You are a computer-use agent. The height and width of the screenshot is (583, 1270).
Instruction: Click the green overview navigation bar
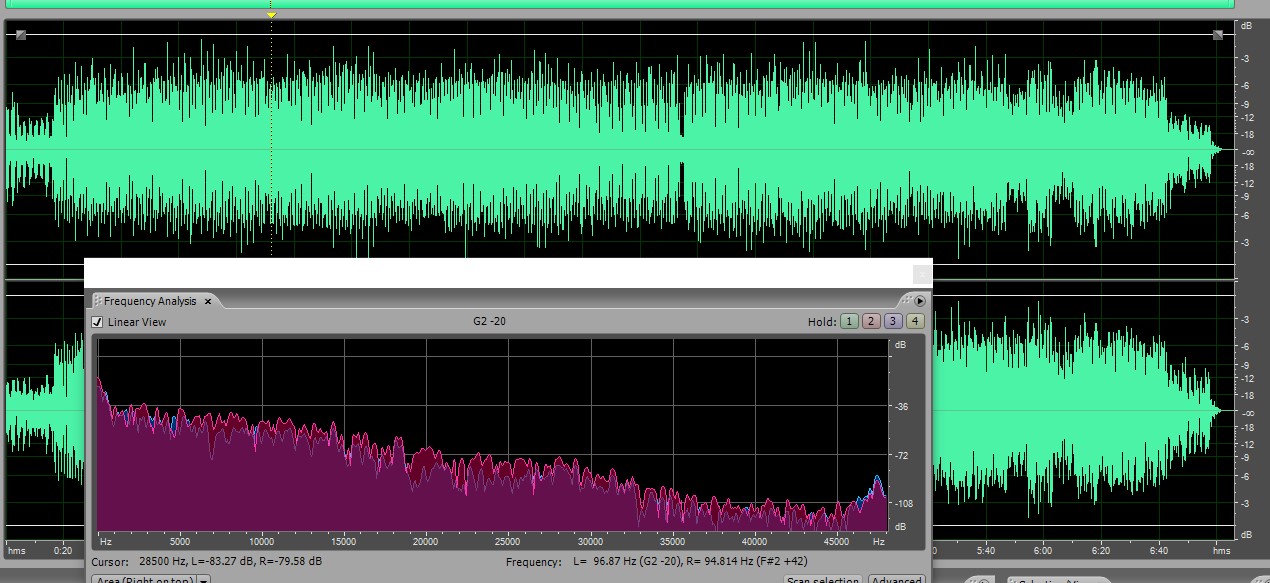(620, 4)
